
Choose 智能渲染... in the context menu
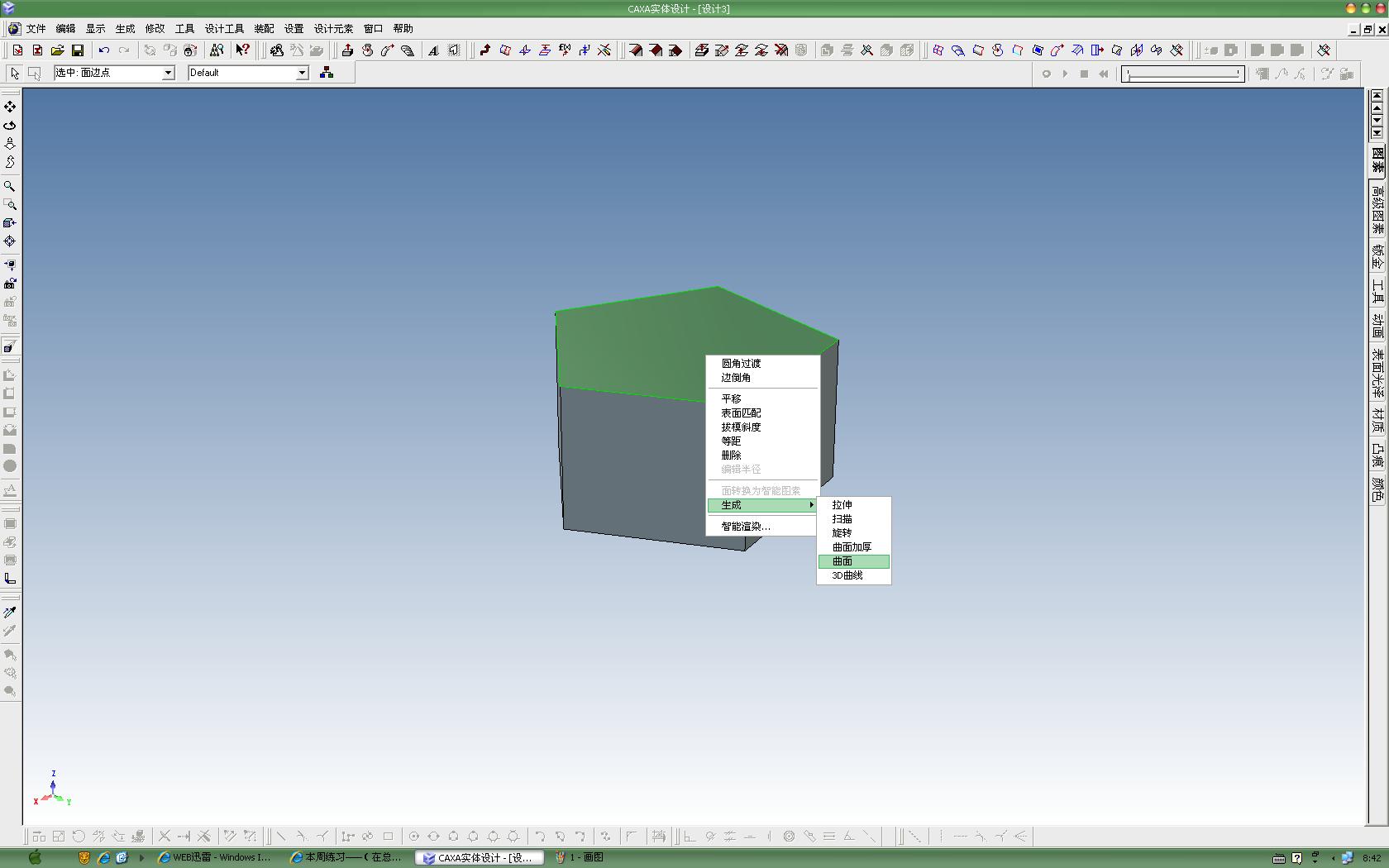[762, 527]
